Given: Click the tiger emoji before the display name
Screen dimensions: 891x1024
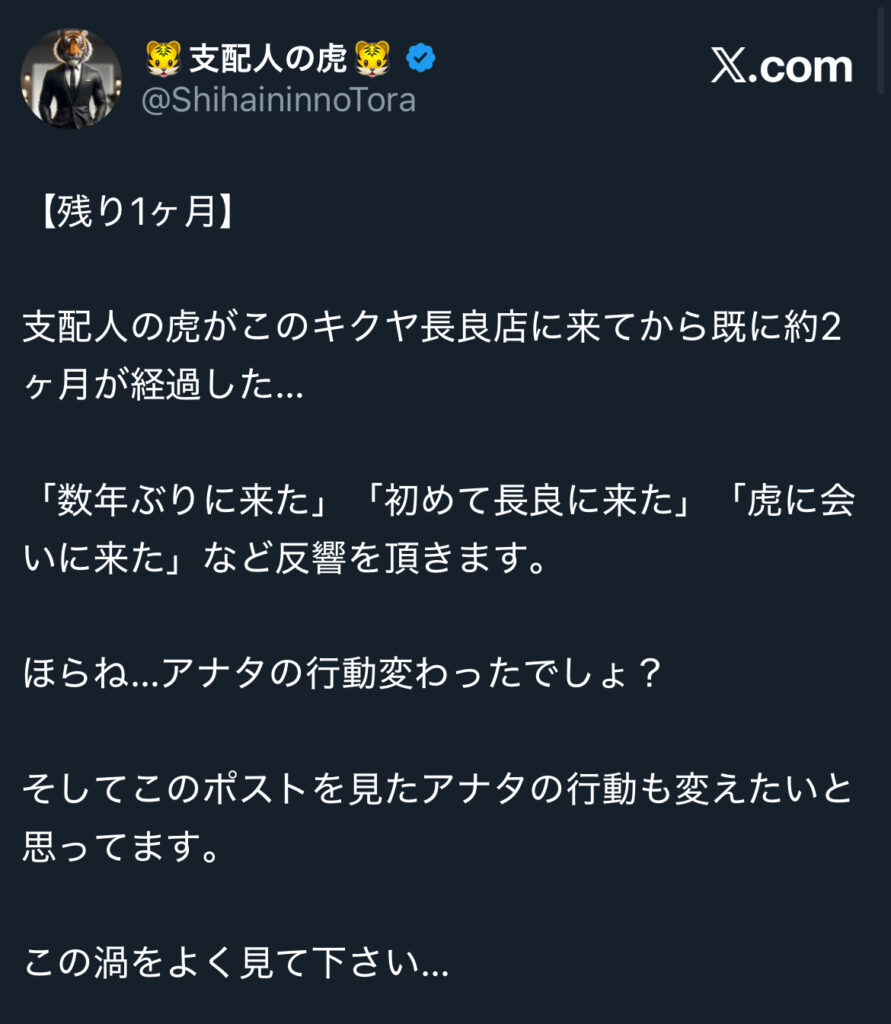Looking at the screenshot, I should [163, 60].
